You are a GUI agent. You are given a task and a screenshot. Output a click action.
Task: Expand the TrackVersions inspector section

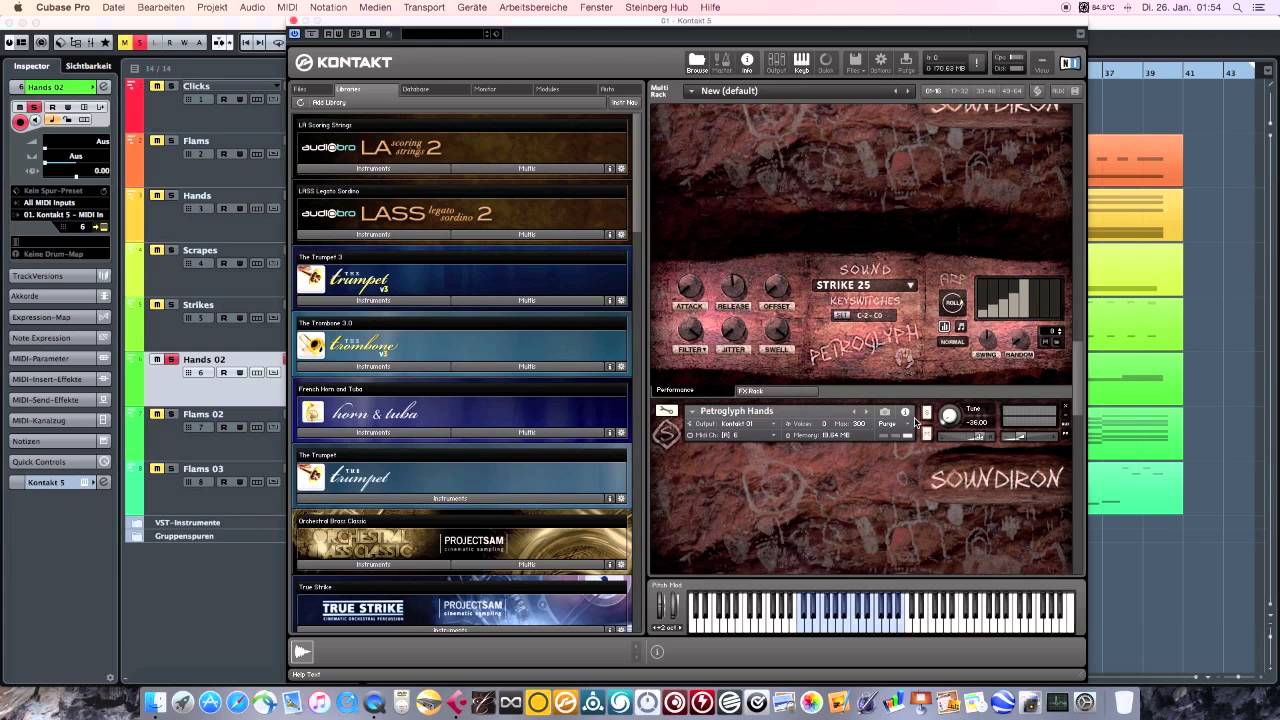coord(59,276)
